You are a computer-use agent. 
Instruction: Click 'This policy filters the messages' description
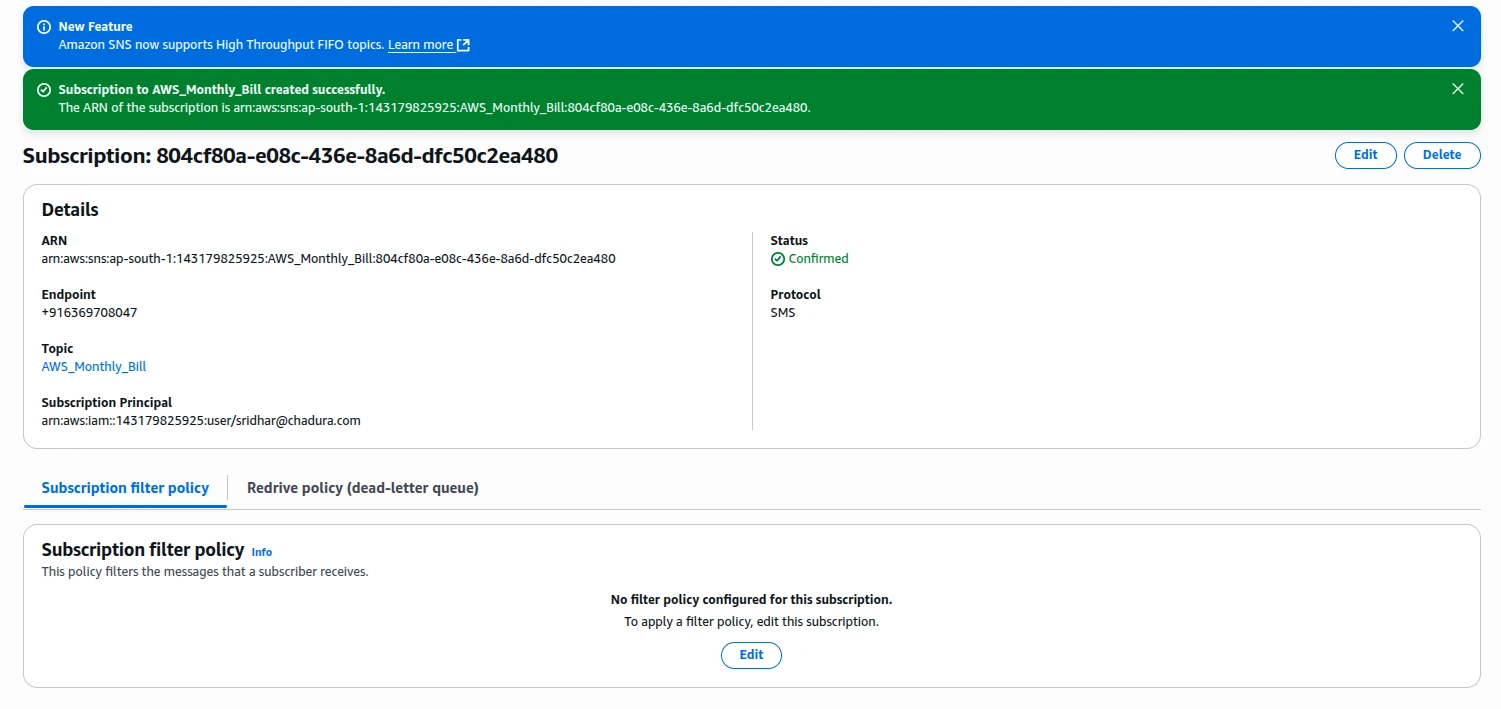205,572
